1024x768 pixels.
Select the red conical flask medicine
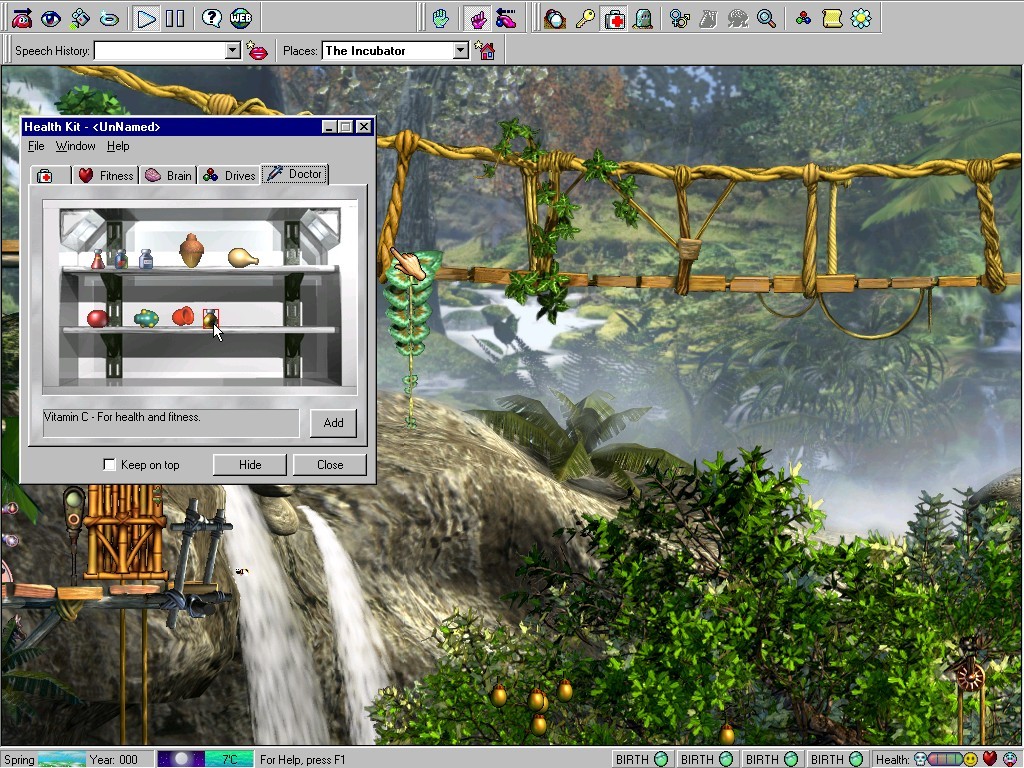tap(97, 259)
